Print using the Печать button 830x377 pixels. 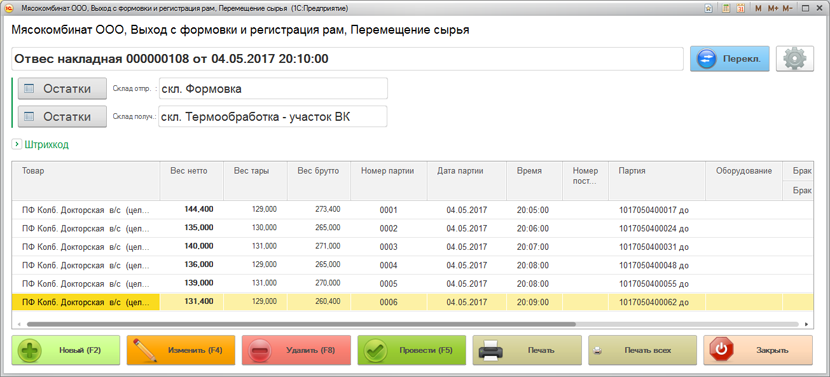527,350
